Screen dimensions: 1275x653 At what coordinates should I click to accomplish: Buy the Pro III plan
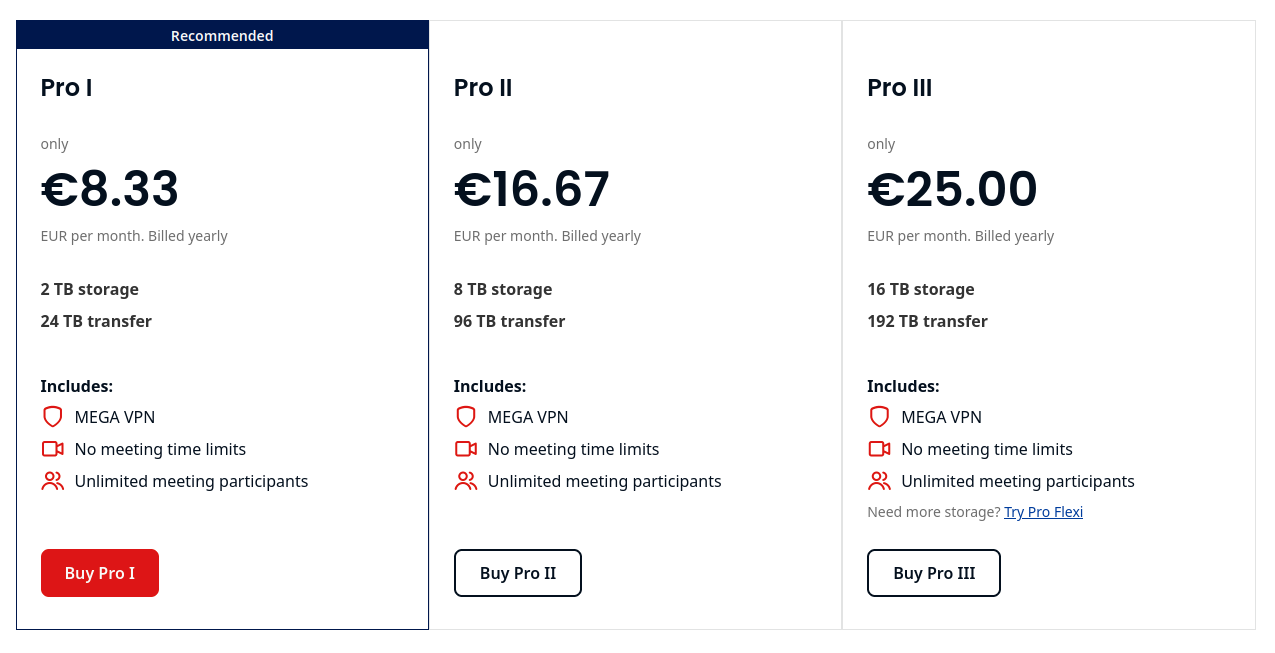click(934, 573)
